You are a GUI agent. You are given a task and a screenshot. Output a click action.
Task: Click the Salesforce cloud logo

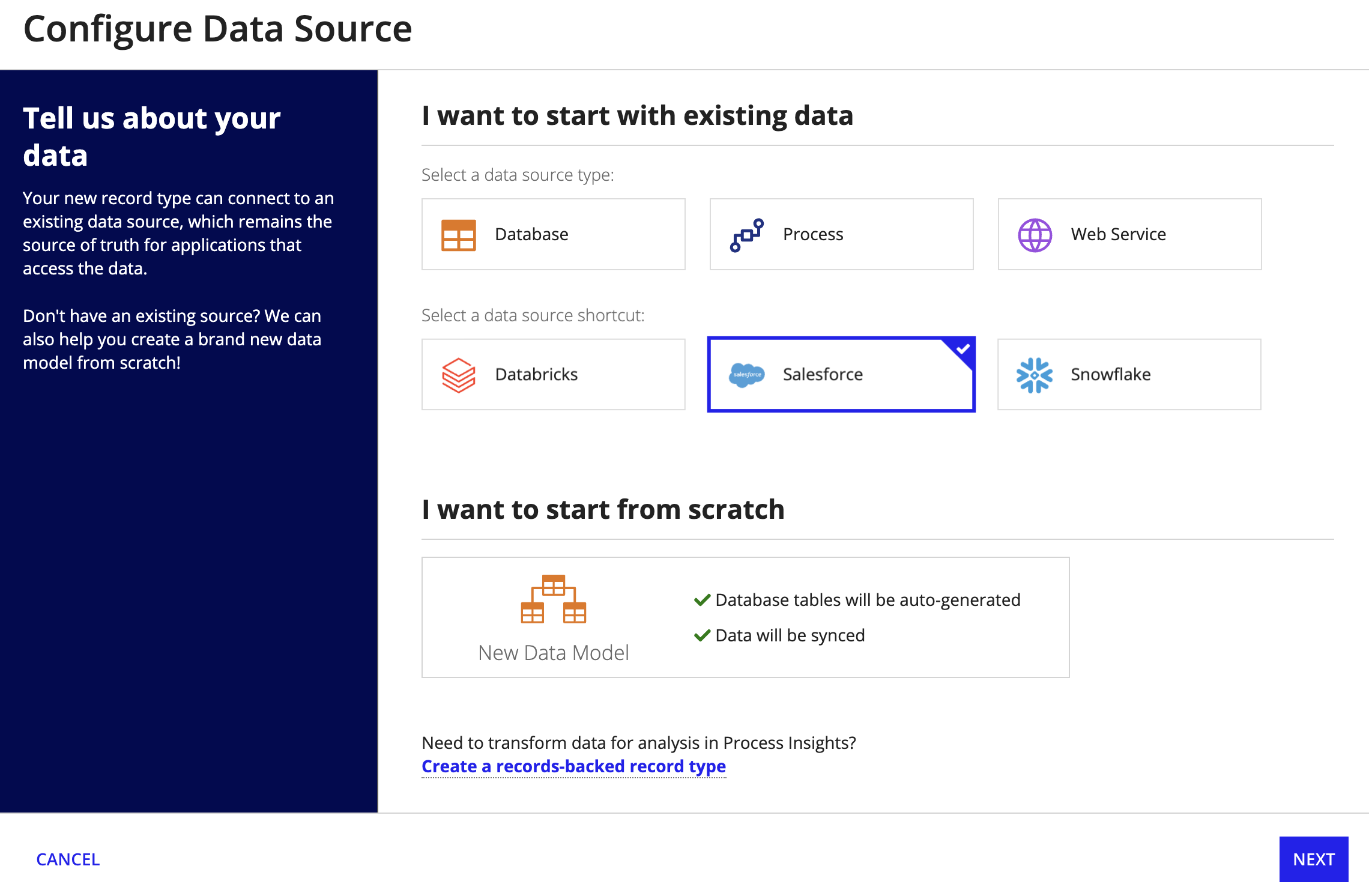coord(746,375)
